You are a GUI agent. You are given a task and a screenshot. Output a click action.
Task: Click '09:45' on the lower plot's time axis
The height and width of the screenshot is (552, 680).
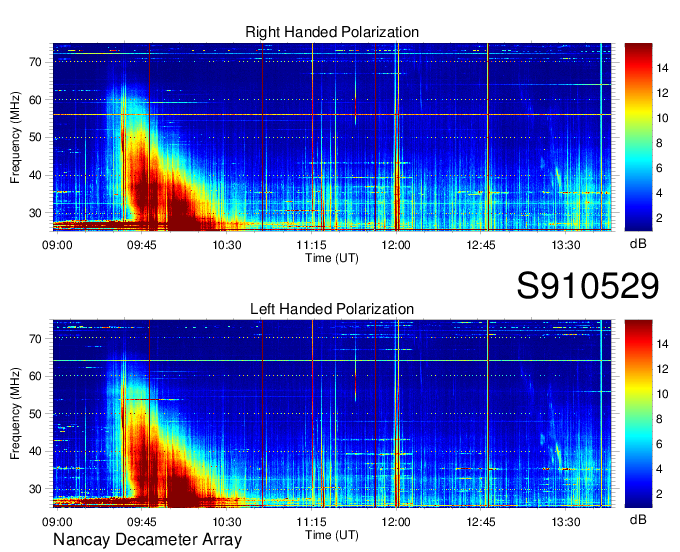141,522
